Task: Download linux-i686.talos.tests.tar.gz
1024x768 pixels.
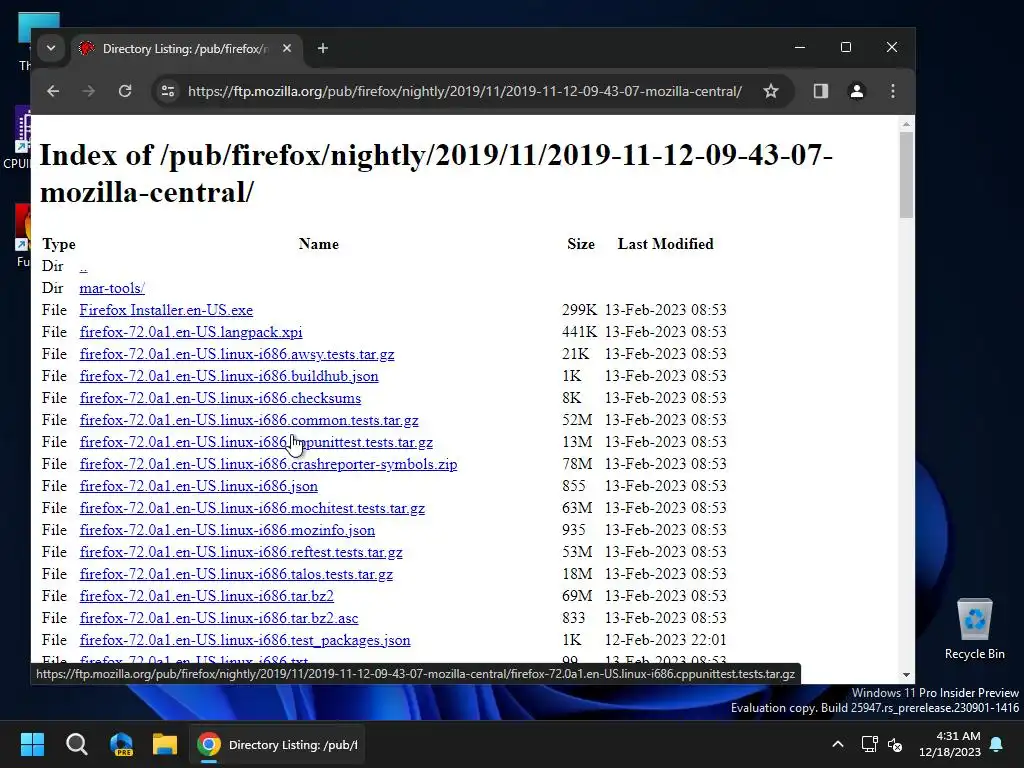Action: (236, 574)
